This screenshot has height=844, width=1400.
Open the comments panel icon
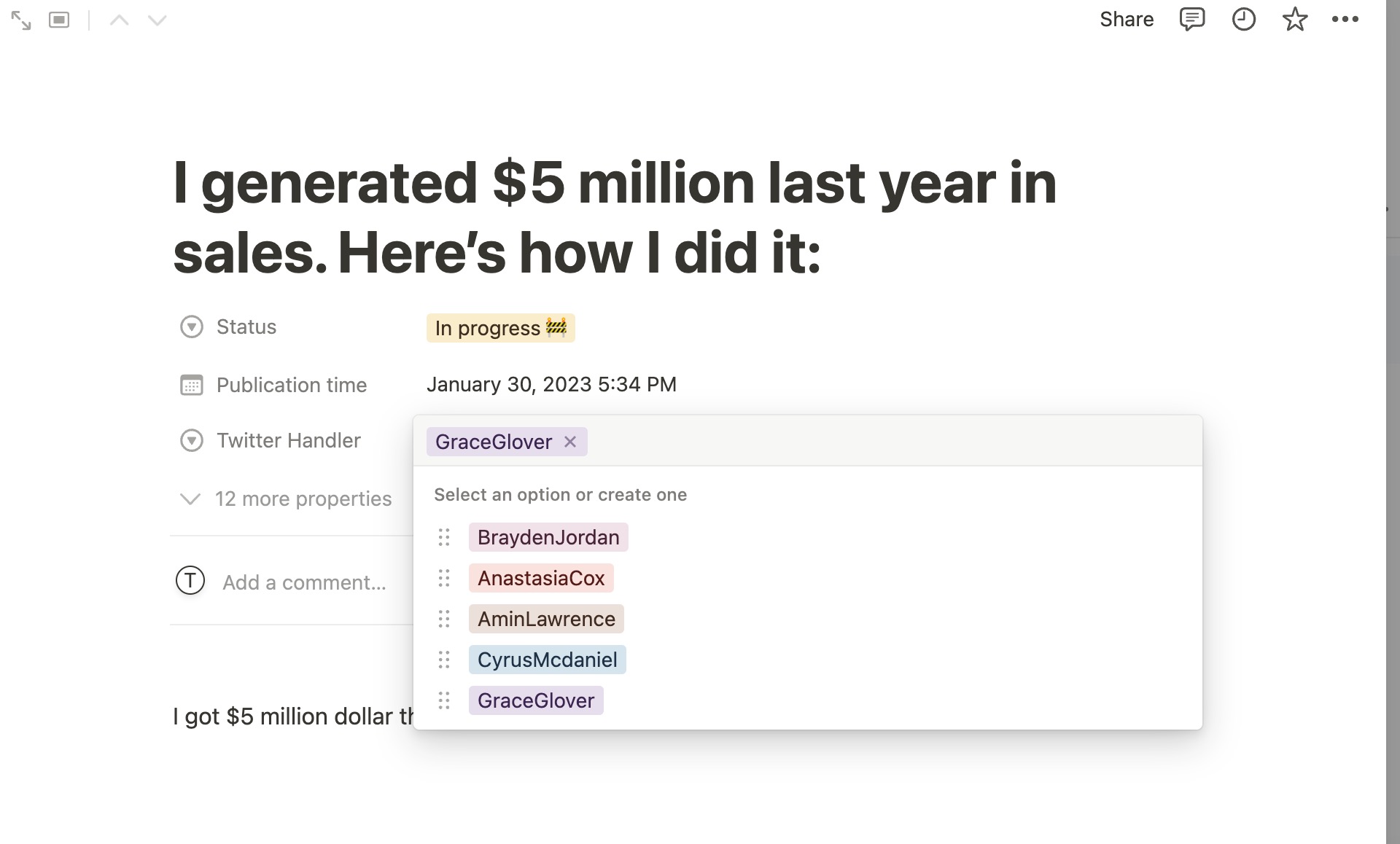pos(1191,20)
